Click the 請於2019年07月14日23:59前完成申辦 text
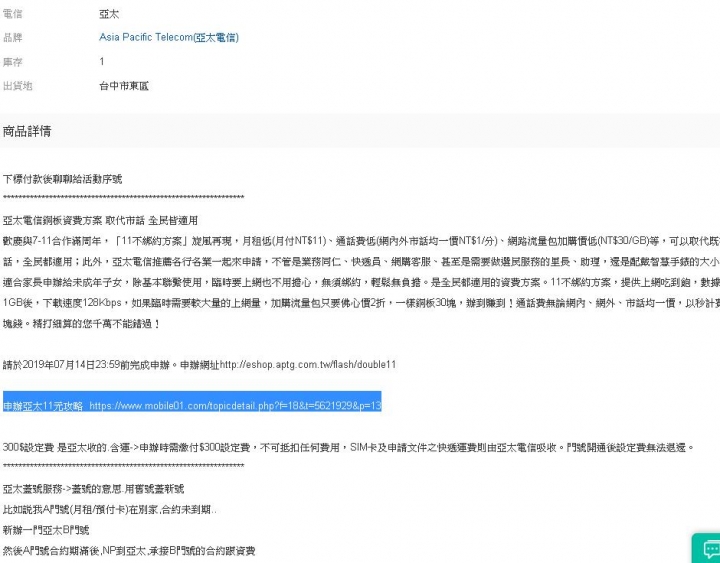The width and height of the screenshot is (720, 563). (86, 365)
